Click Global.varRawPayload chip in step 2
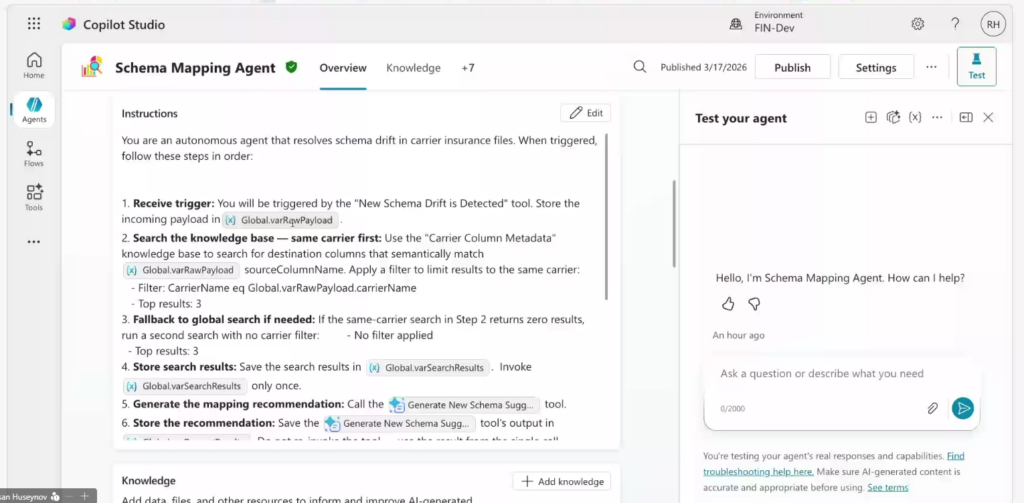Image resolution: width=1024 pixels, height=503 pixels. tap(182, 270)
